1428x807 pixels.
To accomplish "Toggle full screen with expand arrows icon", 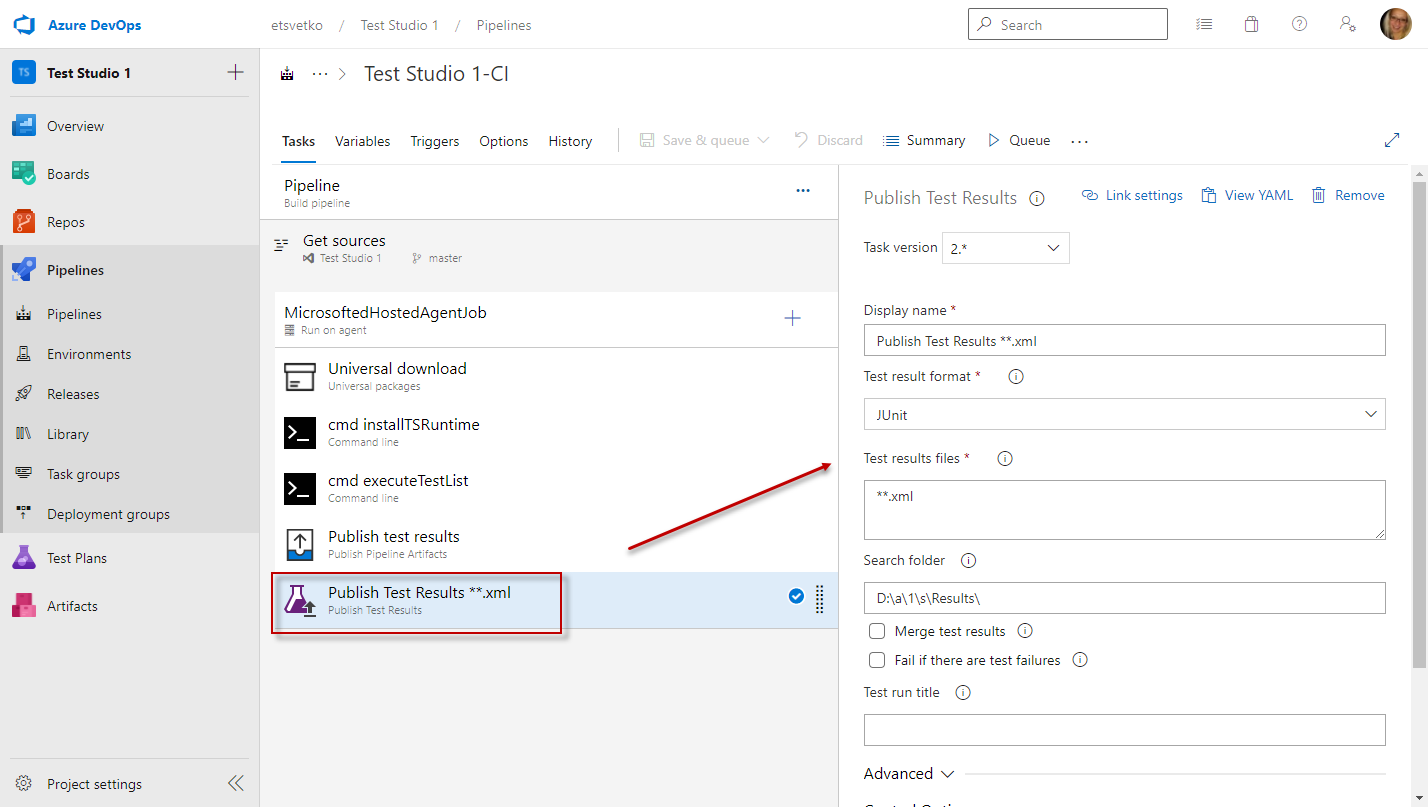I will pos(1392,141).
